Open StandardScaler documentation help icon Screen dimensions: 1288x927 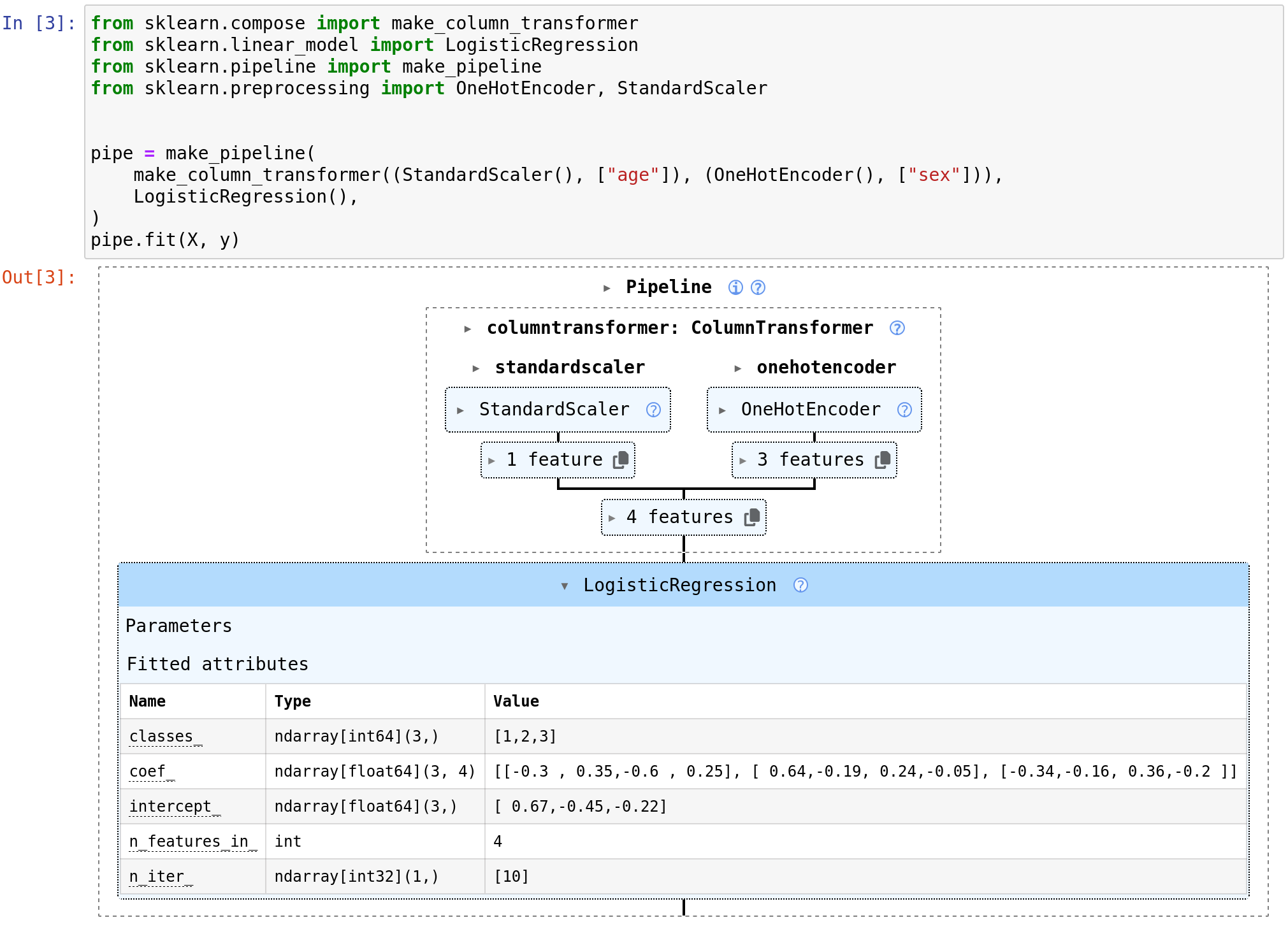653,410
